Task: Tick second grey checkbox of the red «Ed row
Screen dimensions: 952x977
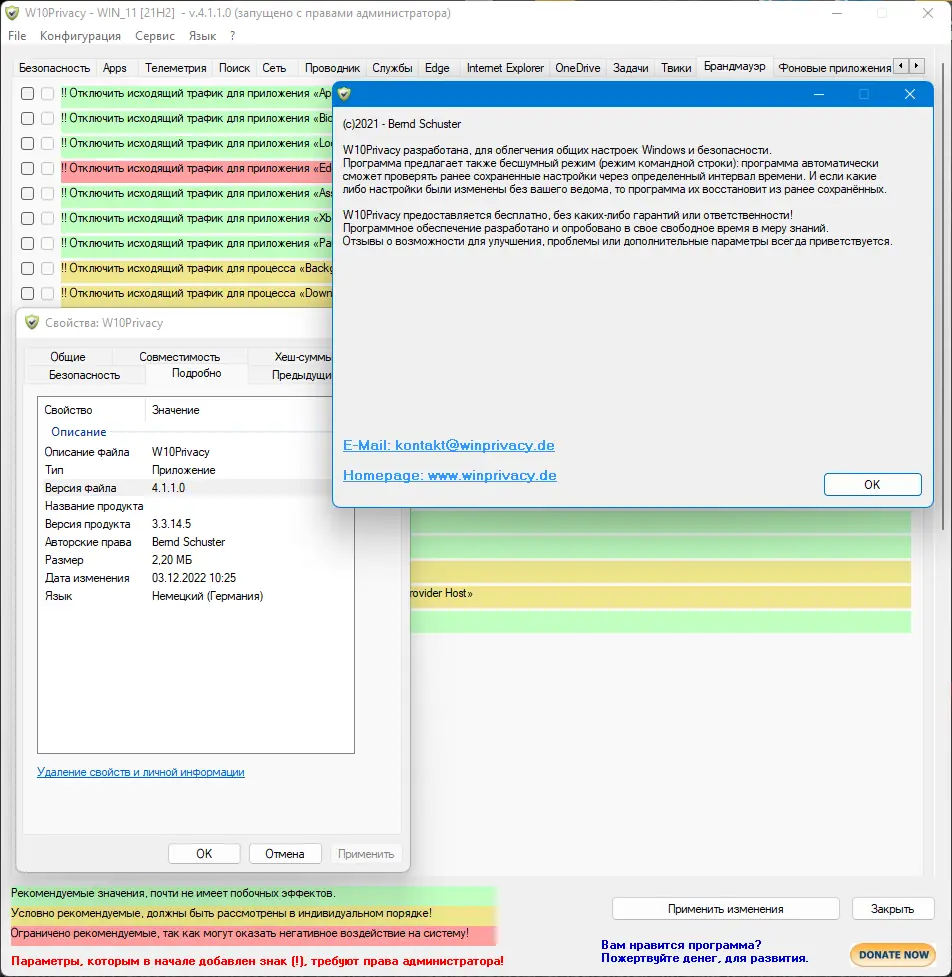Action: [47, 168]
